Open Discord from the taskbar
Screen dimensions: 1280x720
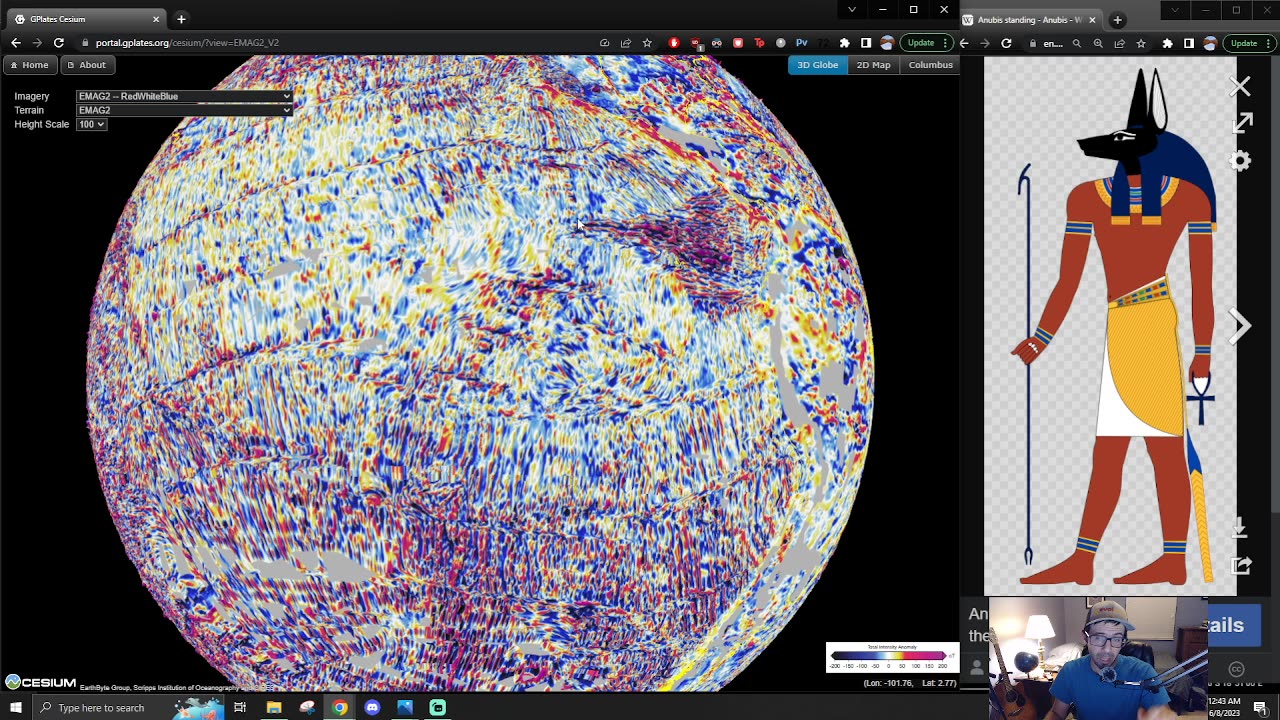click(372, 708)
